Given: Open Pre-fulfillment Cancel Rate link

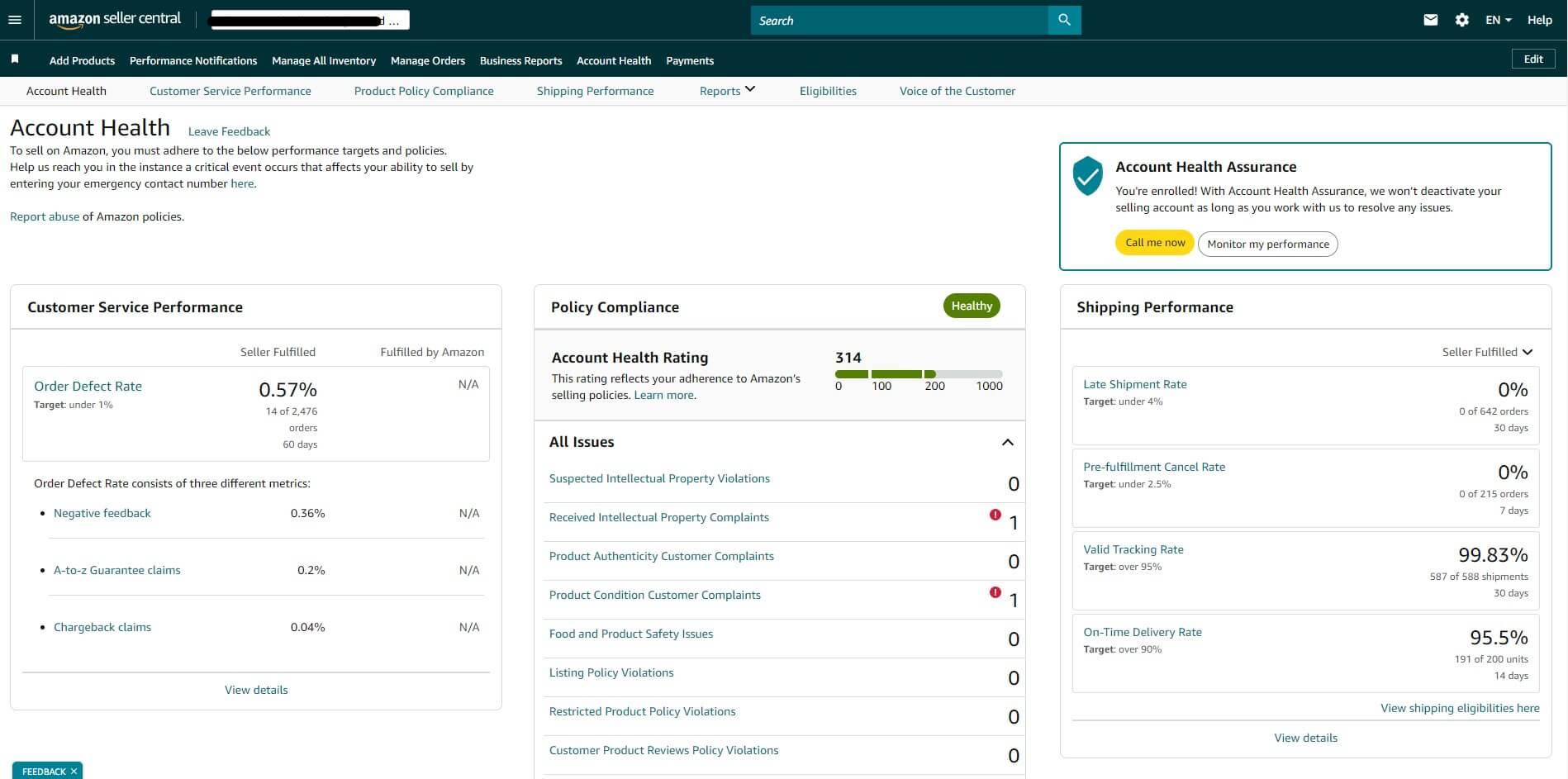Looking at the screenshot, I should pos(1154,467).
